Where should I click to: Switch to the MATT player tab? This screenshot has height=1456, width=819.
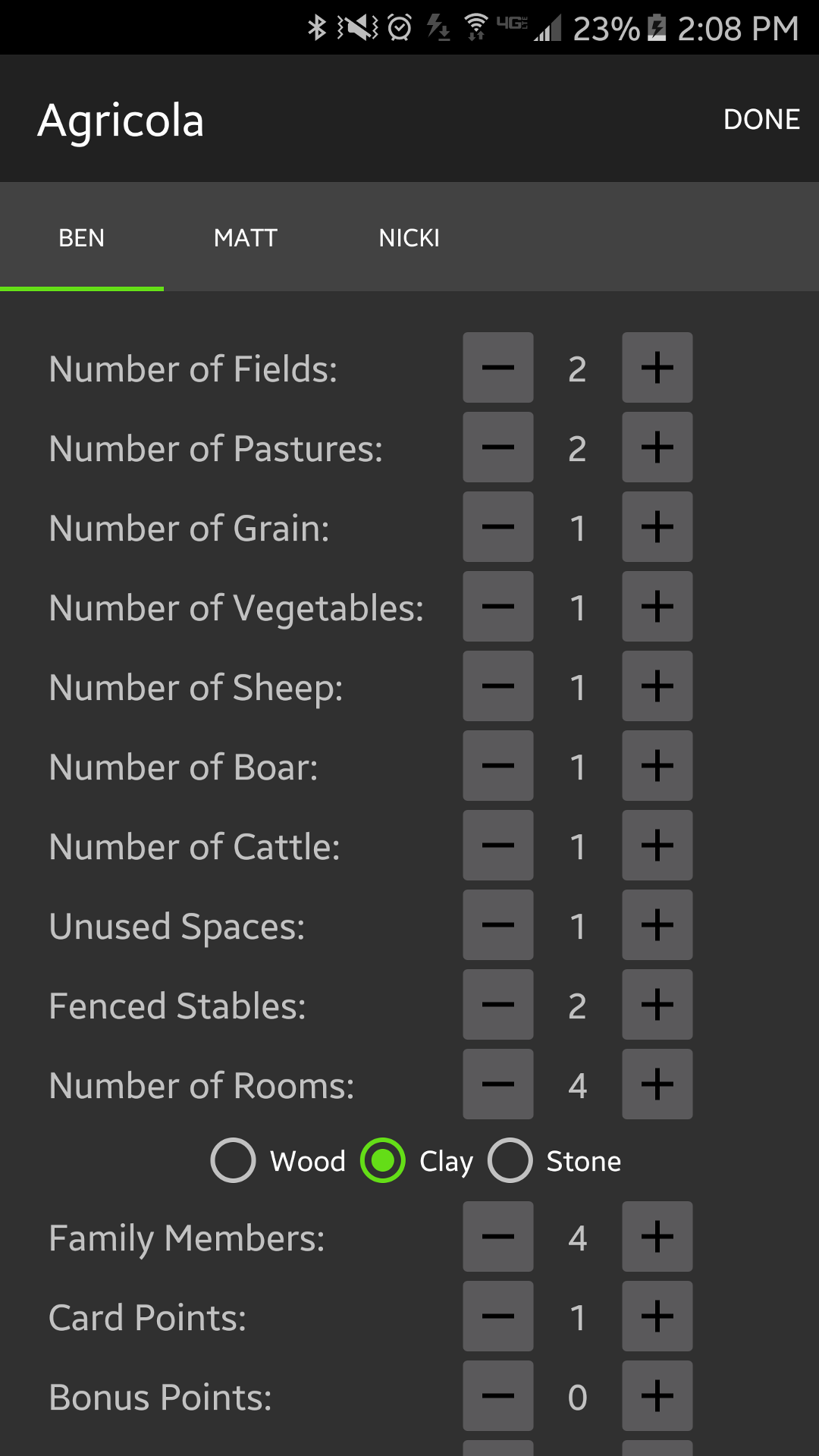[246, 238]
